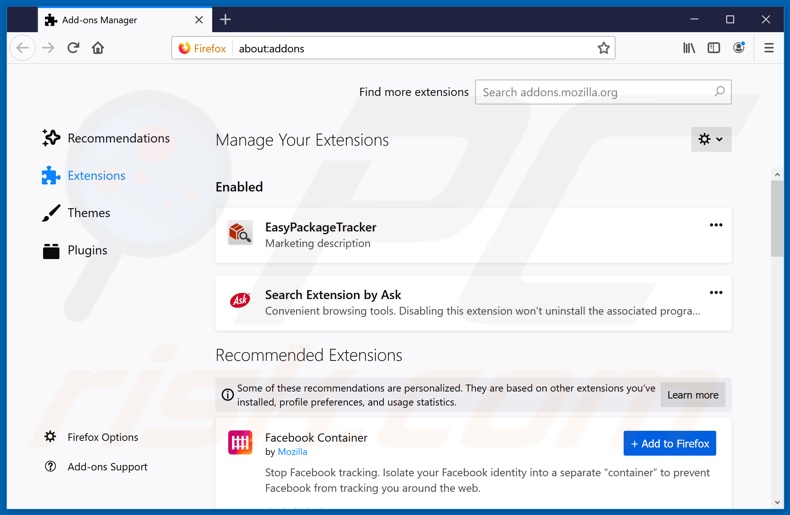This screenshot has width=790, height=515.
Task: Select the Add-ons Manager tab
Action: (124, 20)
